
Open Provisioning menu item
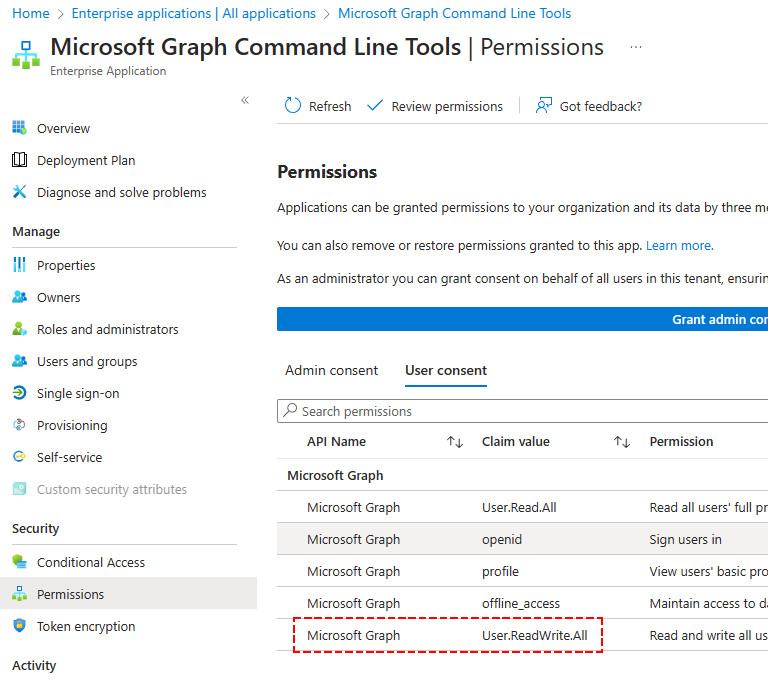click(x=72, y=425)
